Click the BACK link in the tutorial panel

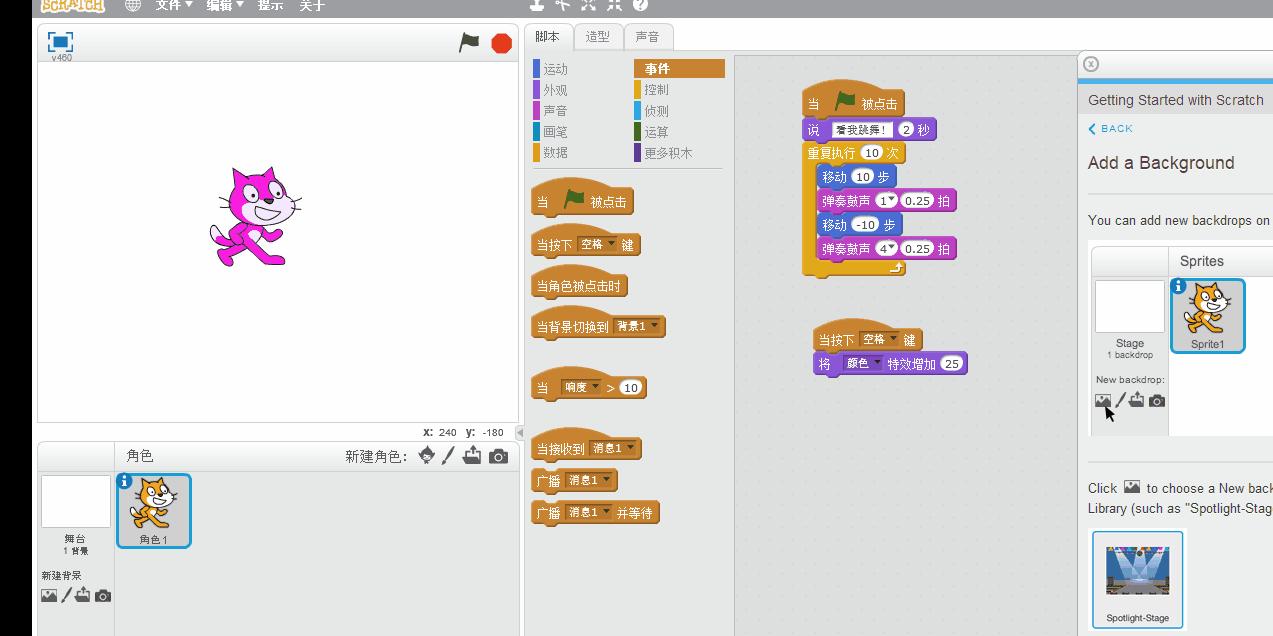[x=1110, y=128]
